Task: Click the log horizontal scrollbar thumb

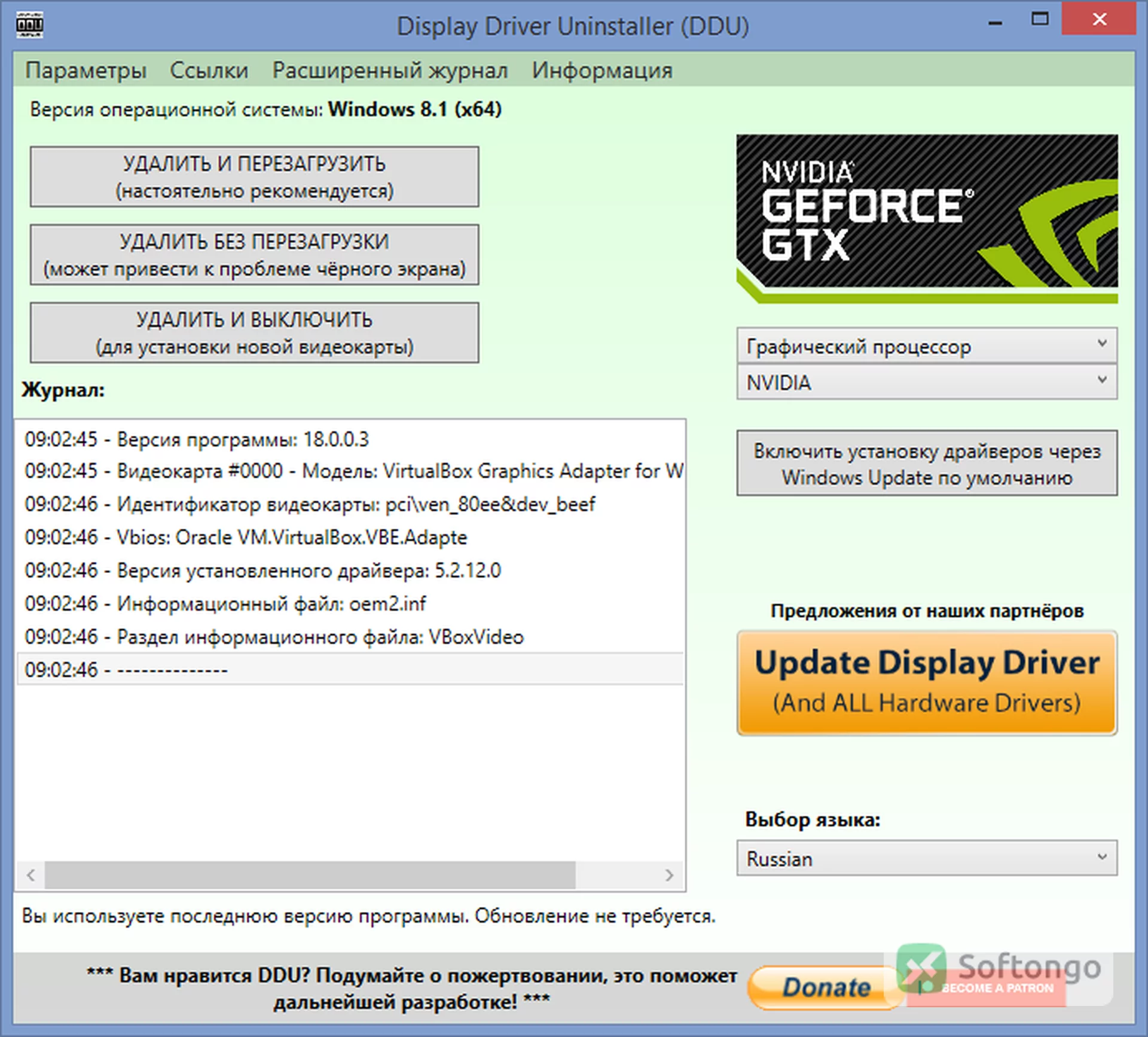Action: 310,876
